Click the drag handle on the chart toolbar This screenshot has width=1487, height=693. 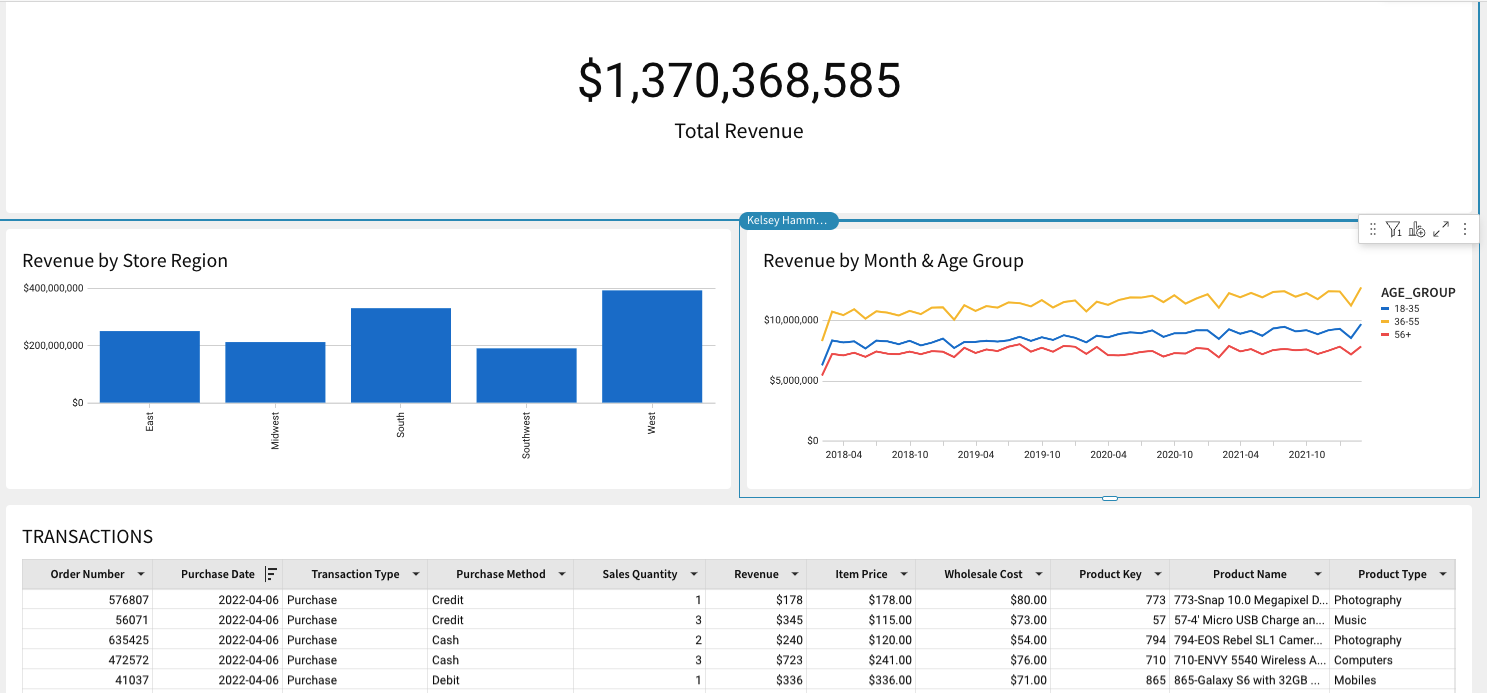point(1372,230)
